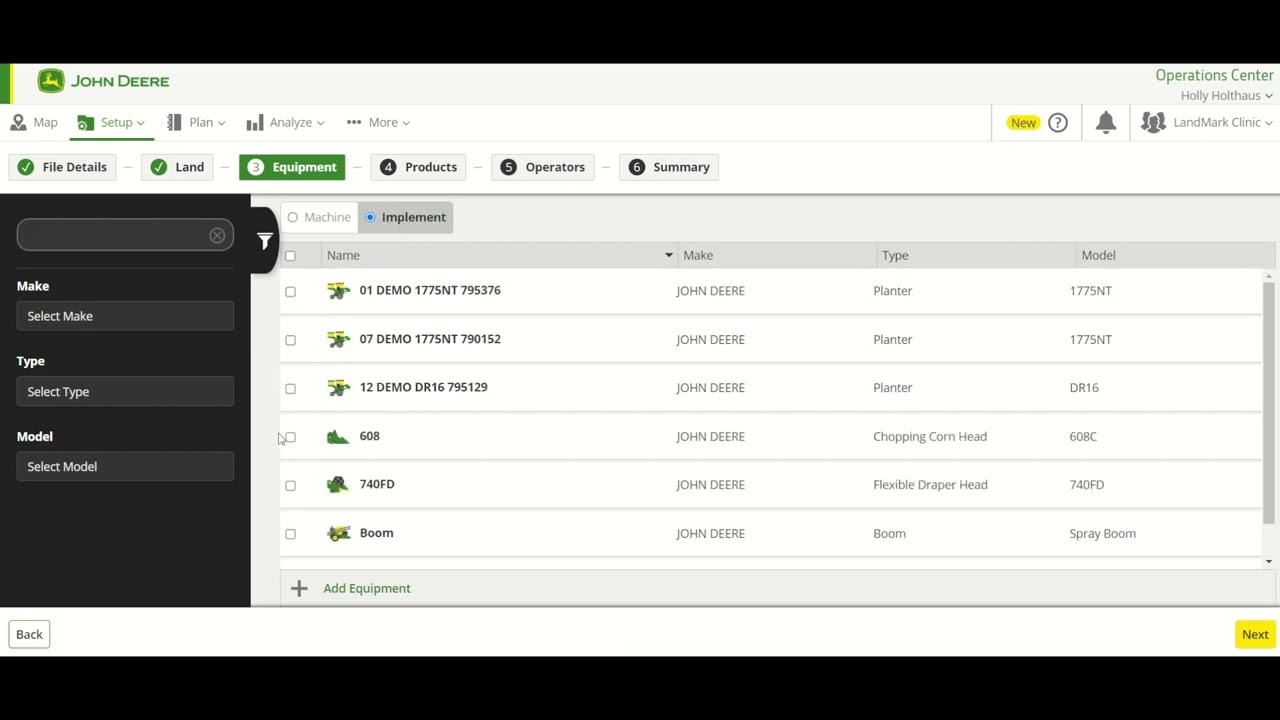Open the Map view

coord(34,122)
